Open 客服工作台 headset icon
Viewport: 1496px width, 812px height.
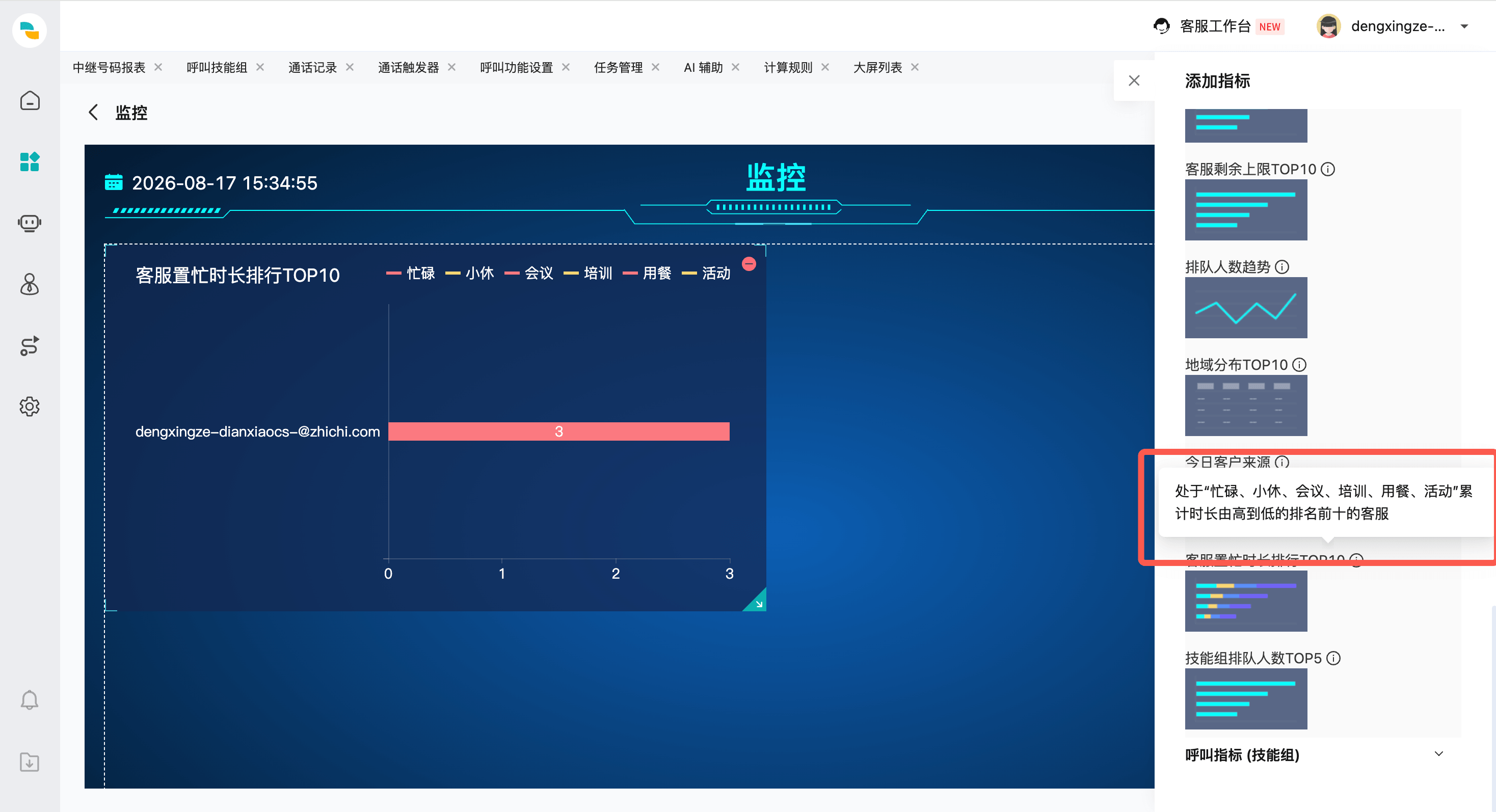[x=1162, y=26]
